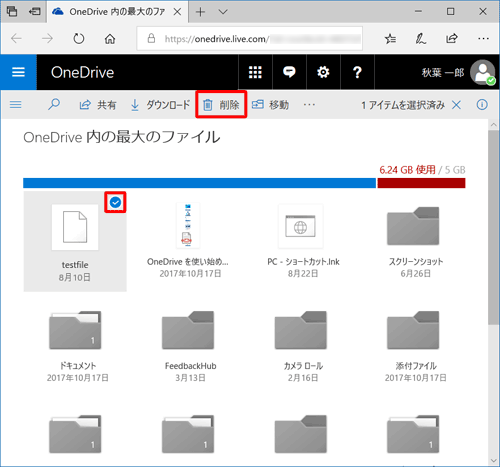Clear the selection with the X next to 1 アイテムを選択済み
The height and width of the screenshot is (467, 500).
[456, 105]
